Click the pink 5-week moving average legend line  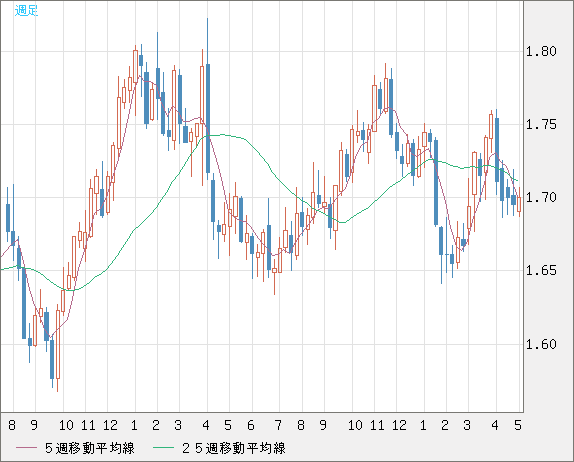[26, 448]
